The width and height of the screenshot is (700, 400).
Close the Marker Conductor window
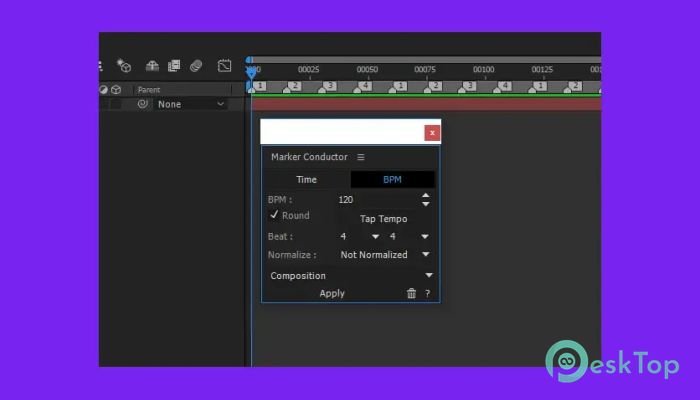point(432,133)
